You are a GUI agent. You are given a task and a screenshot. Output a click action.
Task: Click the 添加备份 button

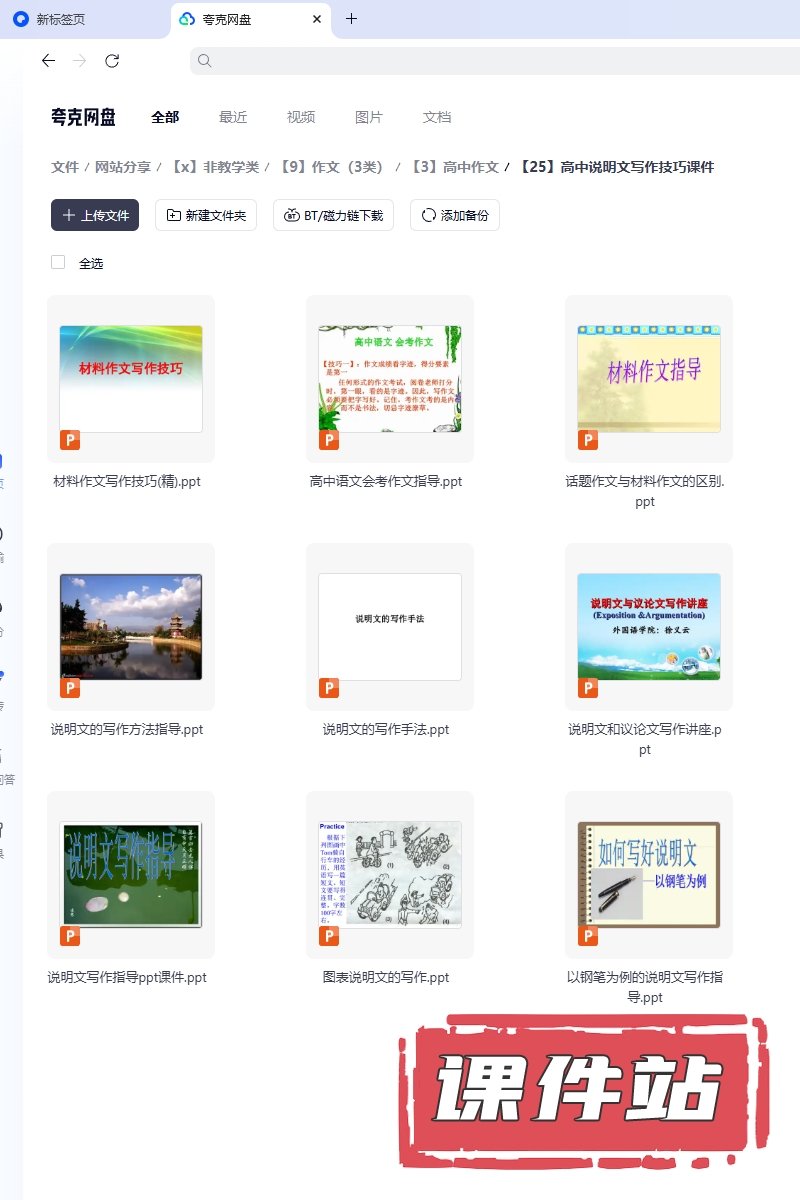point(455,215)
